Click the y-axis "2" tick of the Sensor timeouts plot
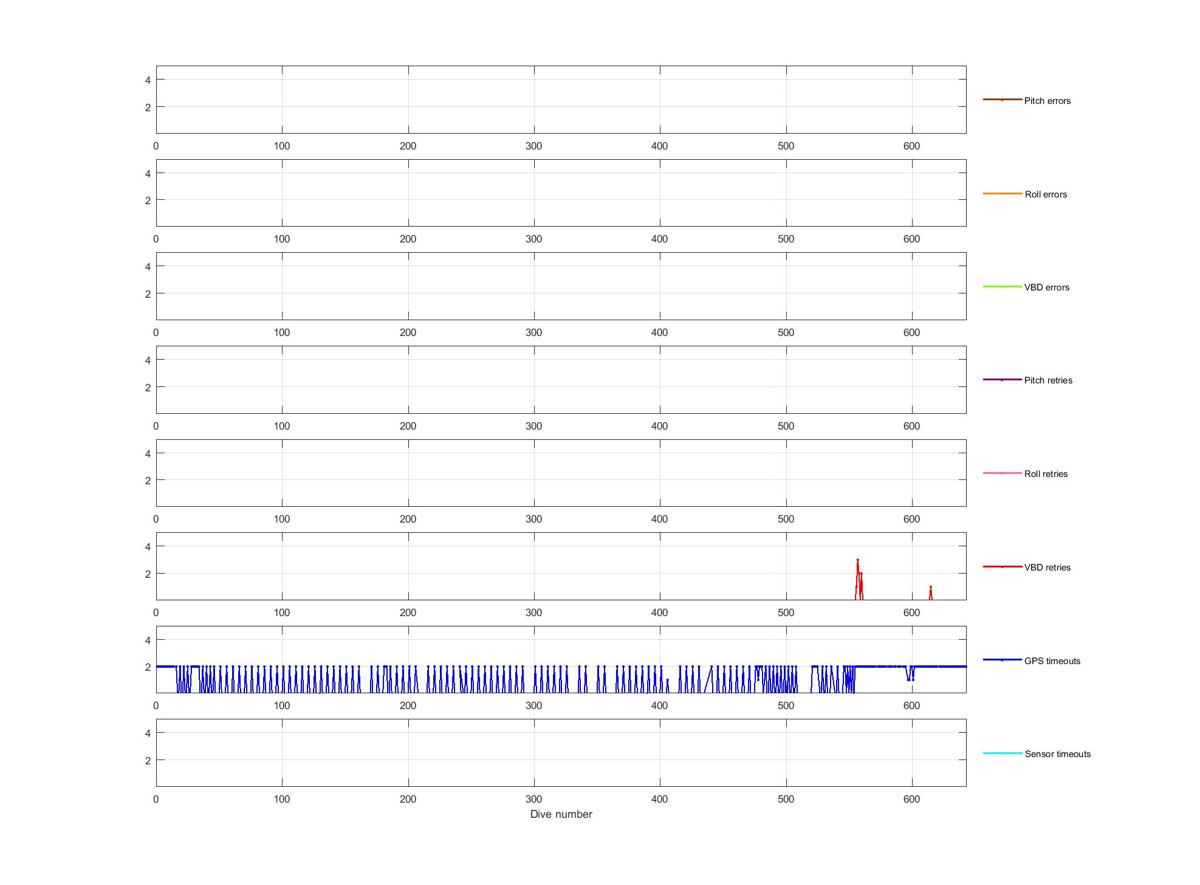This screenshot has height=885, width=1200. [147, 760]
